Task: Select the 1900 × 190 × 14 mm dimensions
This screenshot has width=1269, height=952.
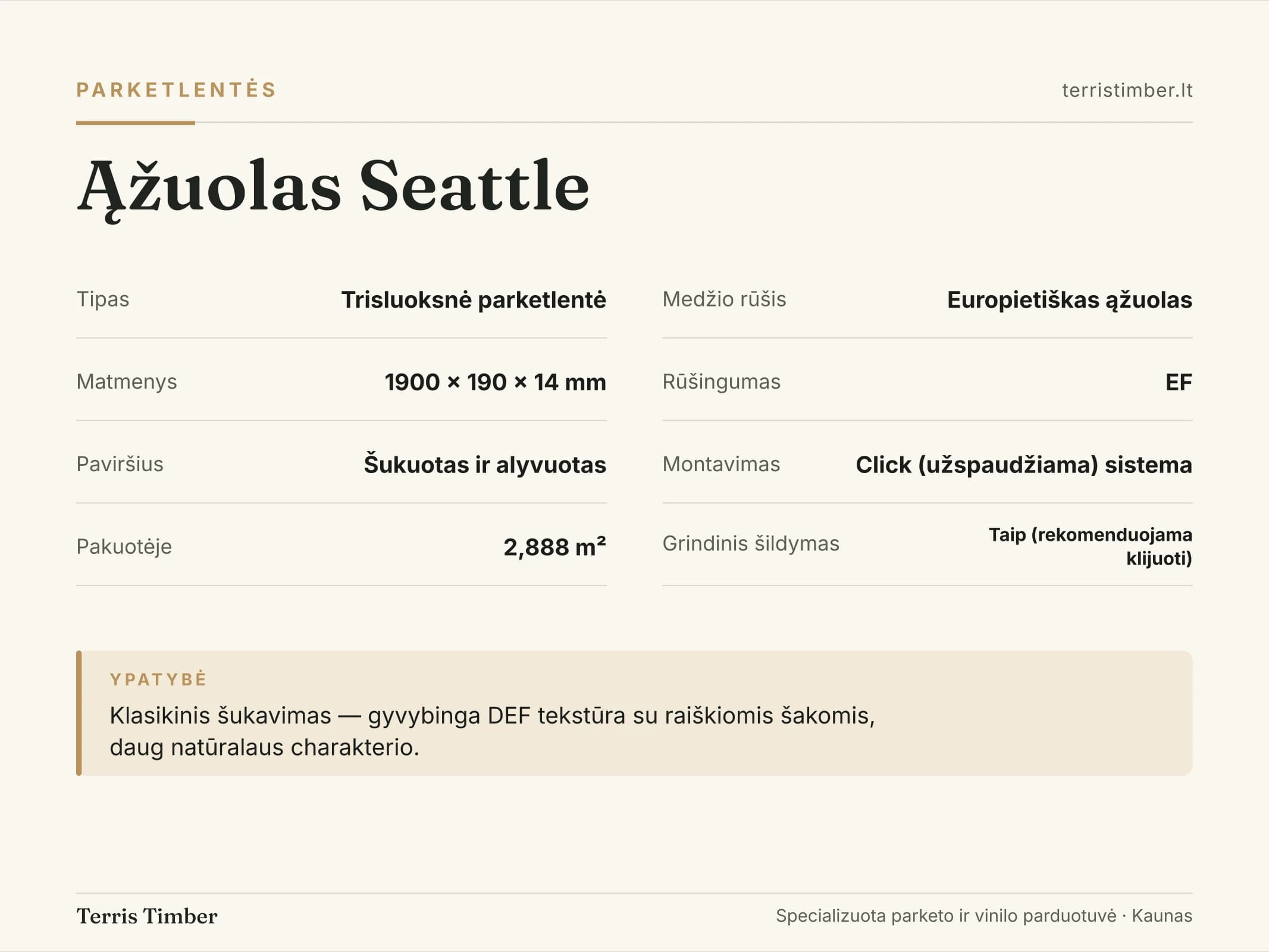Action: [495, 382]
